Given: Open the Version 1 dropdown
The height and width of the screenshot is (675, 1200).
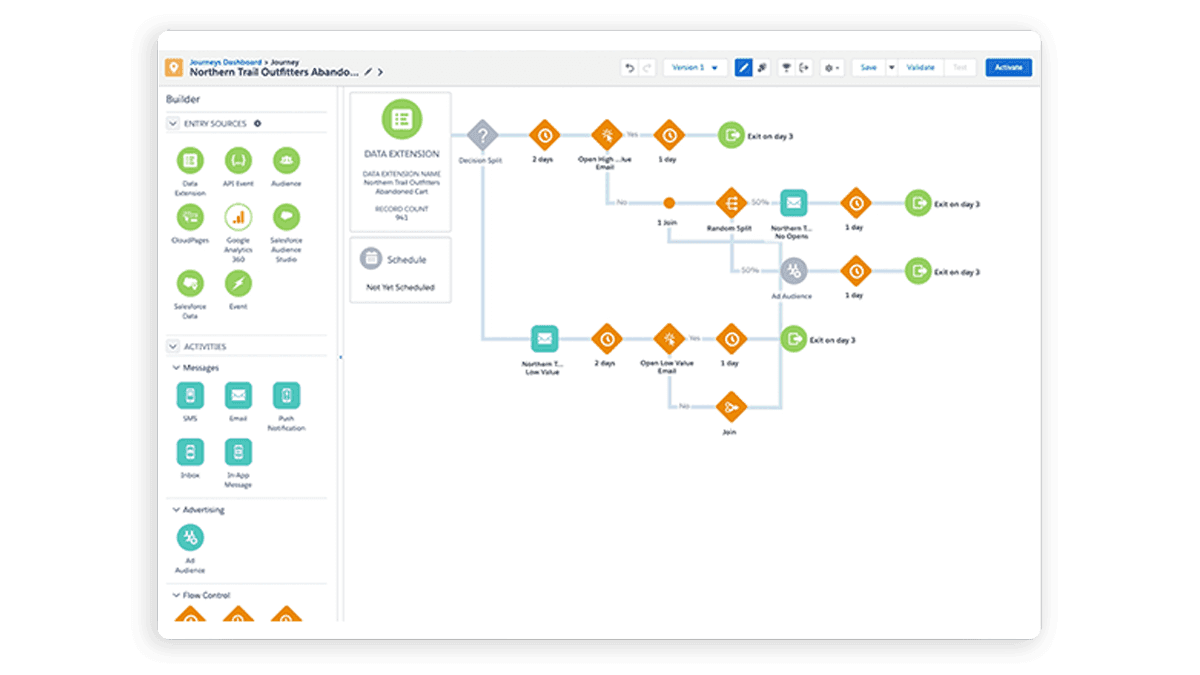Looking at the screenshot, I should click(695, 68).
